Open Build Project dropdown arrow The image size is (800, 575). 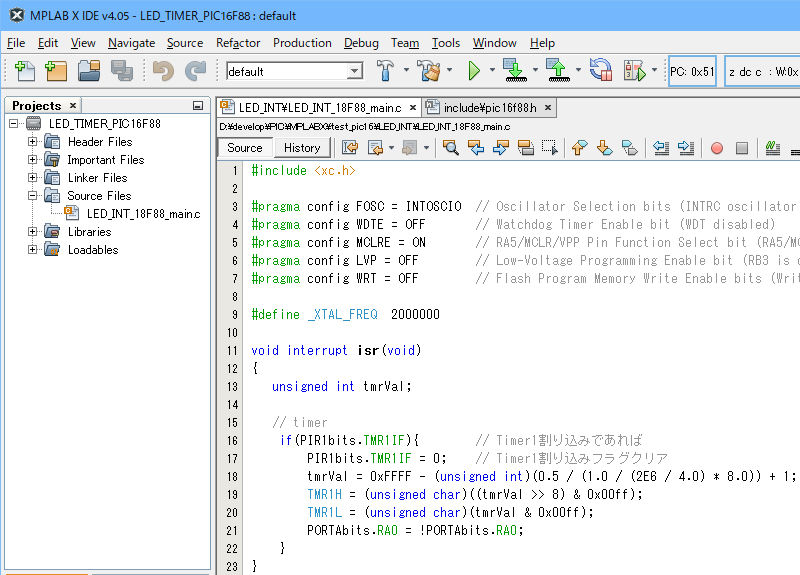(x=406, y=69)
